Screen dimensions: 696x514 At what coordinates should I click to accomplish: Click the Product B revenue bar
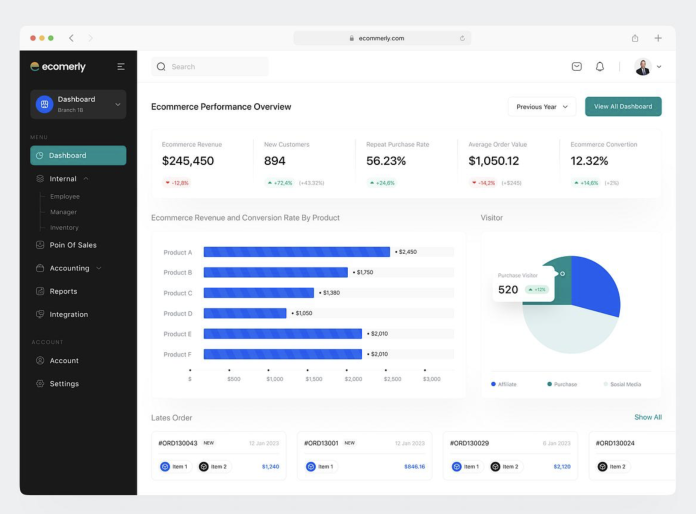tap(276, 272)
